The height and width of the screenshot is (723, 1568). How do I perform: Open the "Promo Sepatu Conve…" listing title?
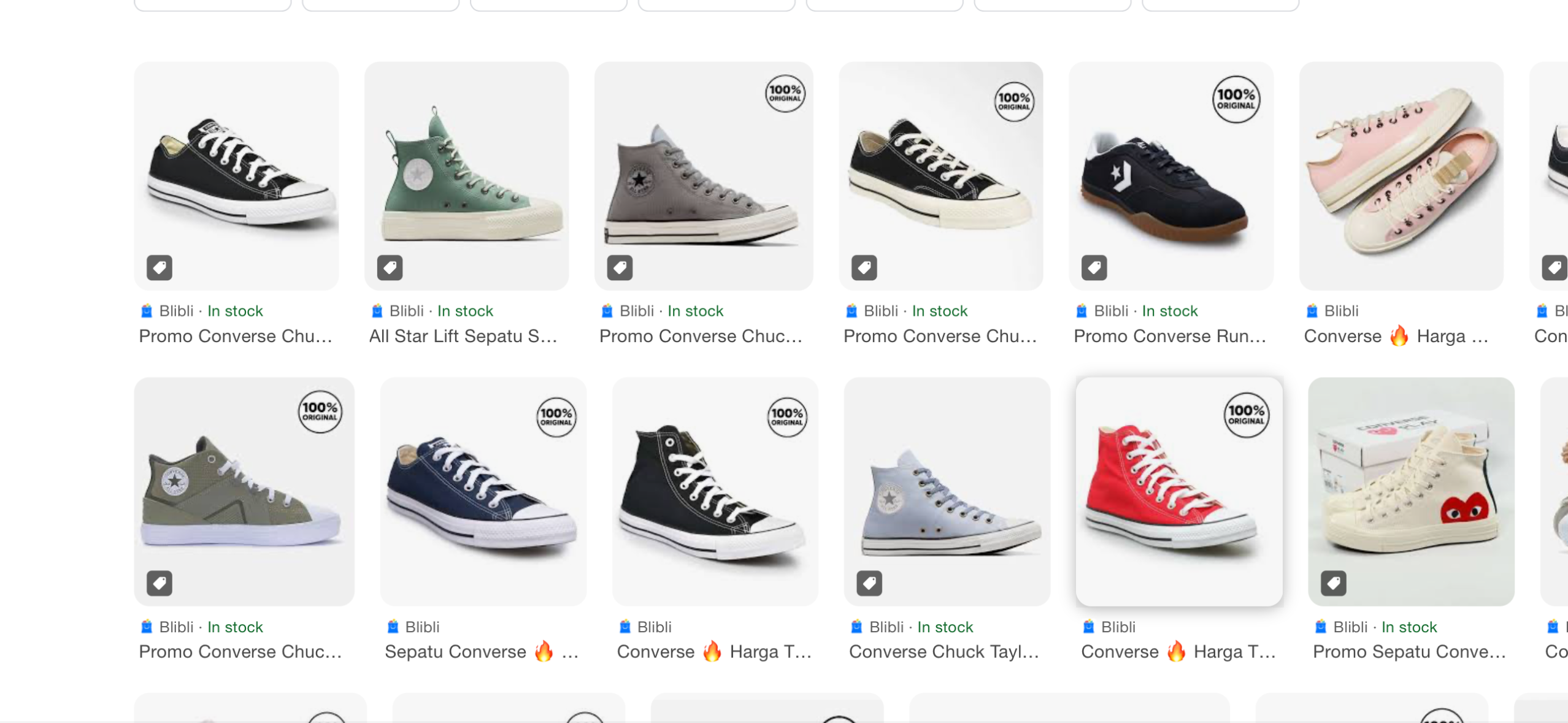coord(1409,652)
